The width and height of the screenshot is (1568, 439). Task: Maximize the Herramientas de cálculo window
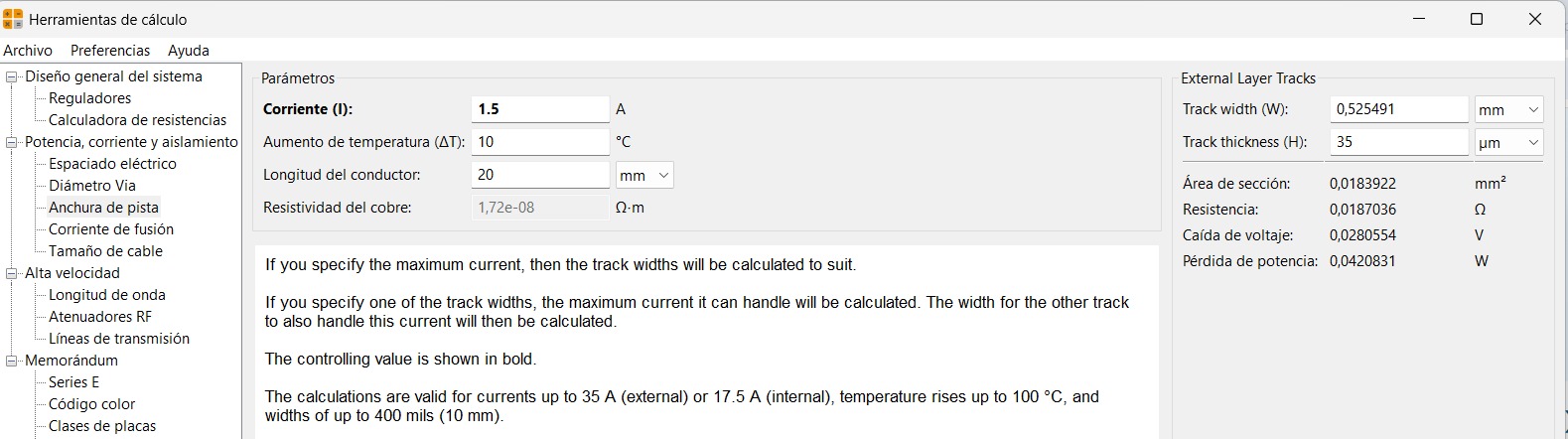[x=1477, y=19]
